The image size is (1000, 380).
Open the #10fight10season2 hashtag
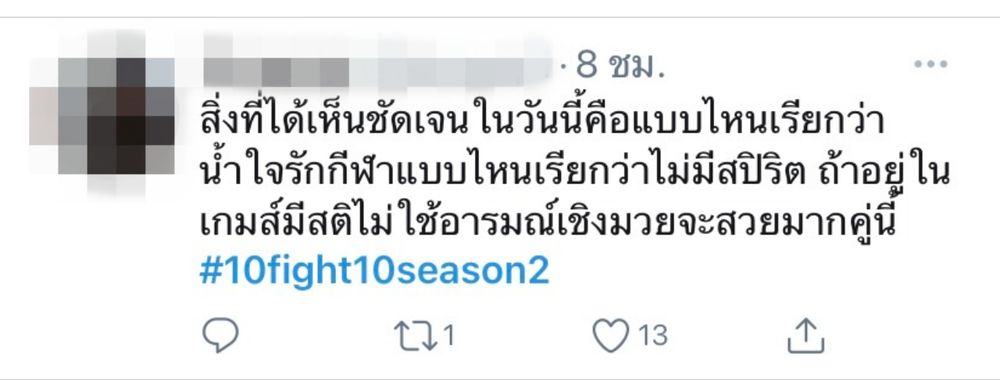tap(374, 272)
